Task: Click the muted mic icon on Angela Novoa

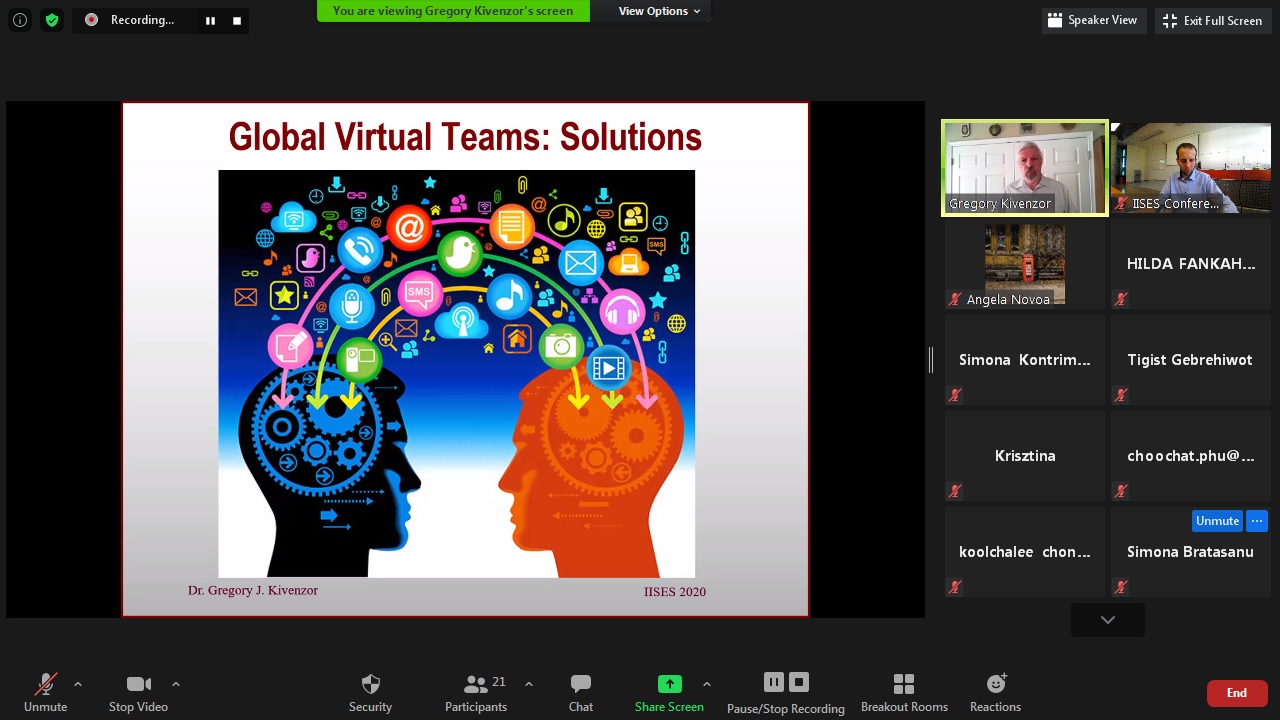Action: [x=955, y=299]
